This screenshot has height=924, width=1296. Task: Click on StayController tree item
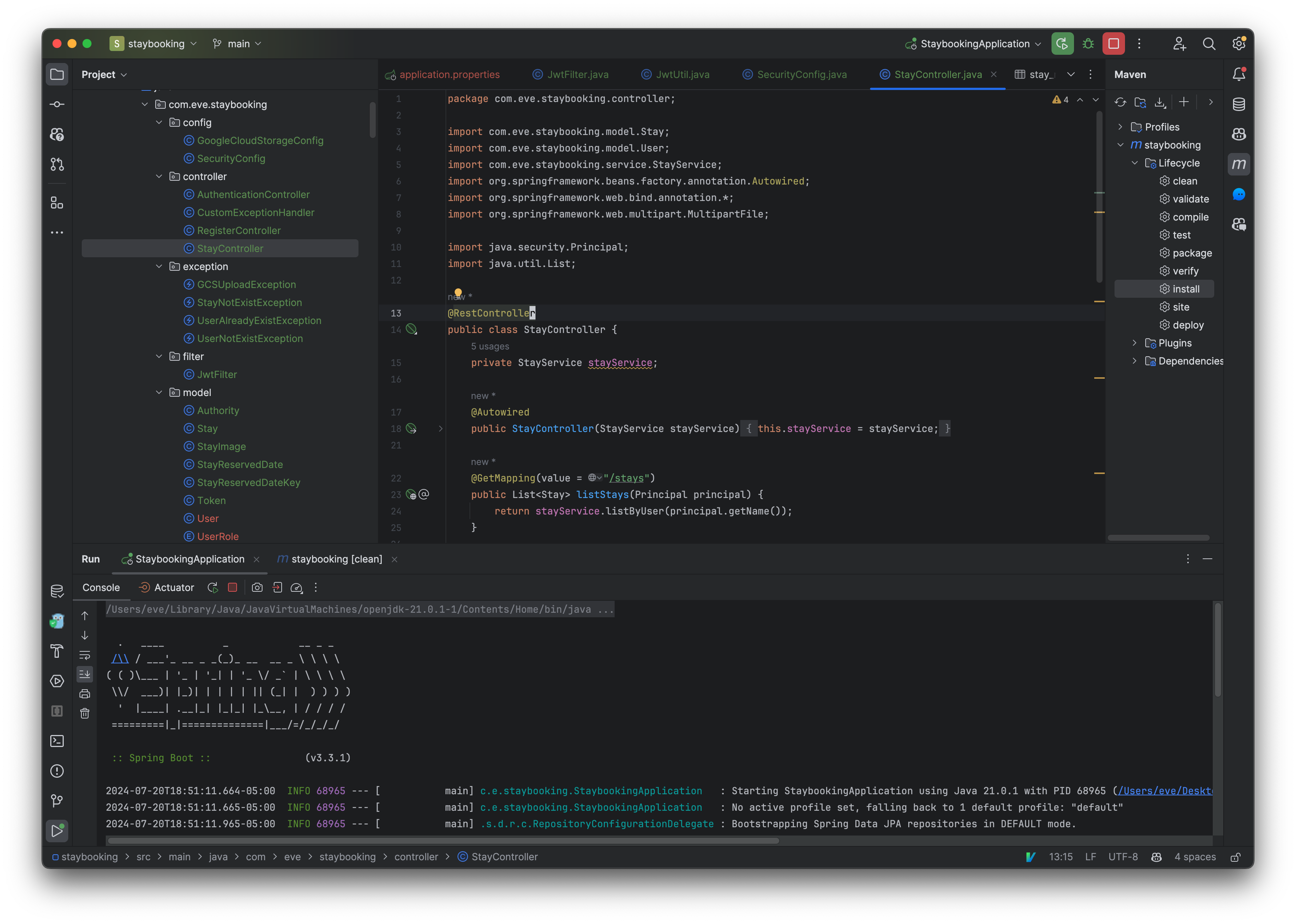pos(230,248)
